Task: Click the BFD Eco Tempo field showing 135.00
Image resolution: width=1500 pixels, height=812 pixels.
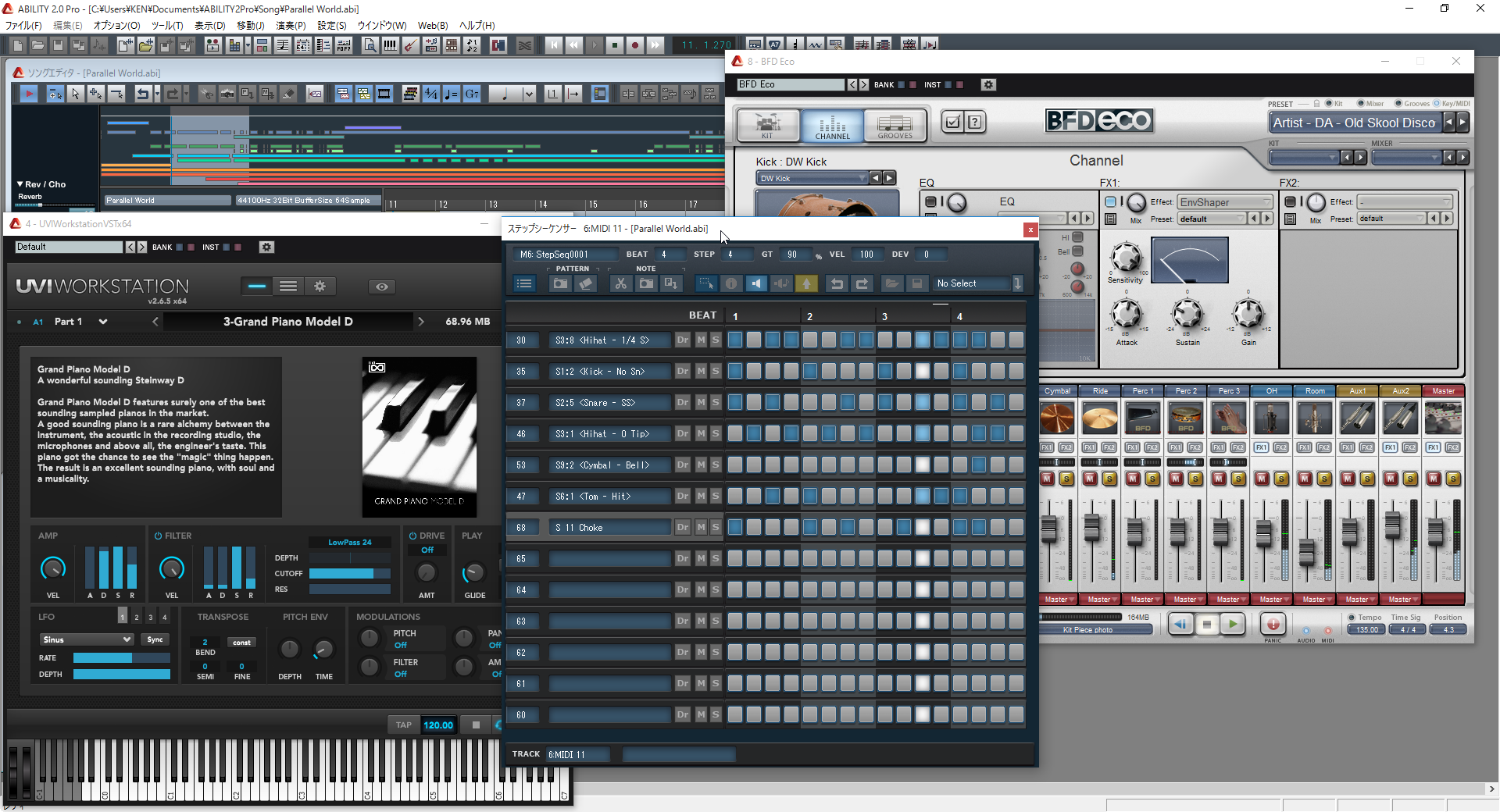Action: coord(1367,630)
